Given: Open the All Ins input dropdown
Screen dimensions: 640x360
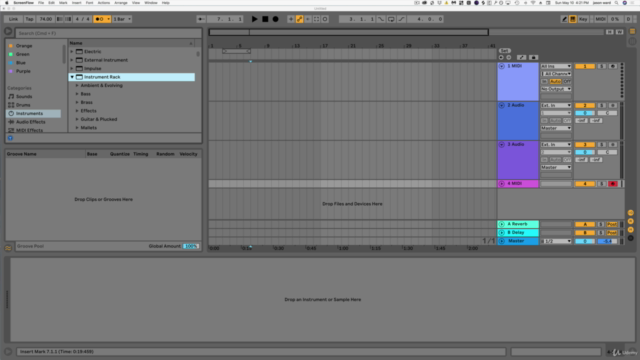Looking at the screenshot, I should (x=556, y=66).
